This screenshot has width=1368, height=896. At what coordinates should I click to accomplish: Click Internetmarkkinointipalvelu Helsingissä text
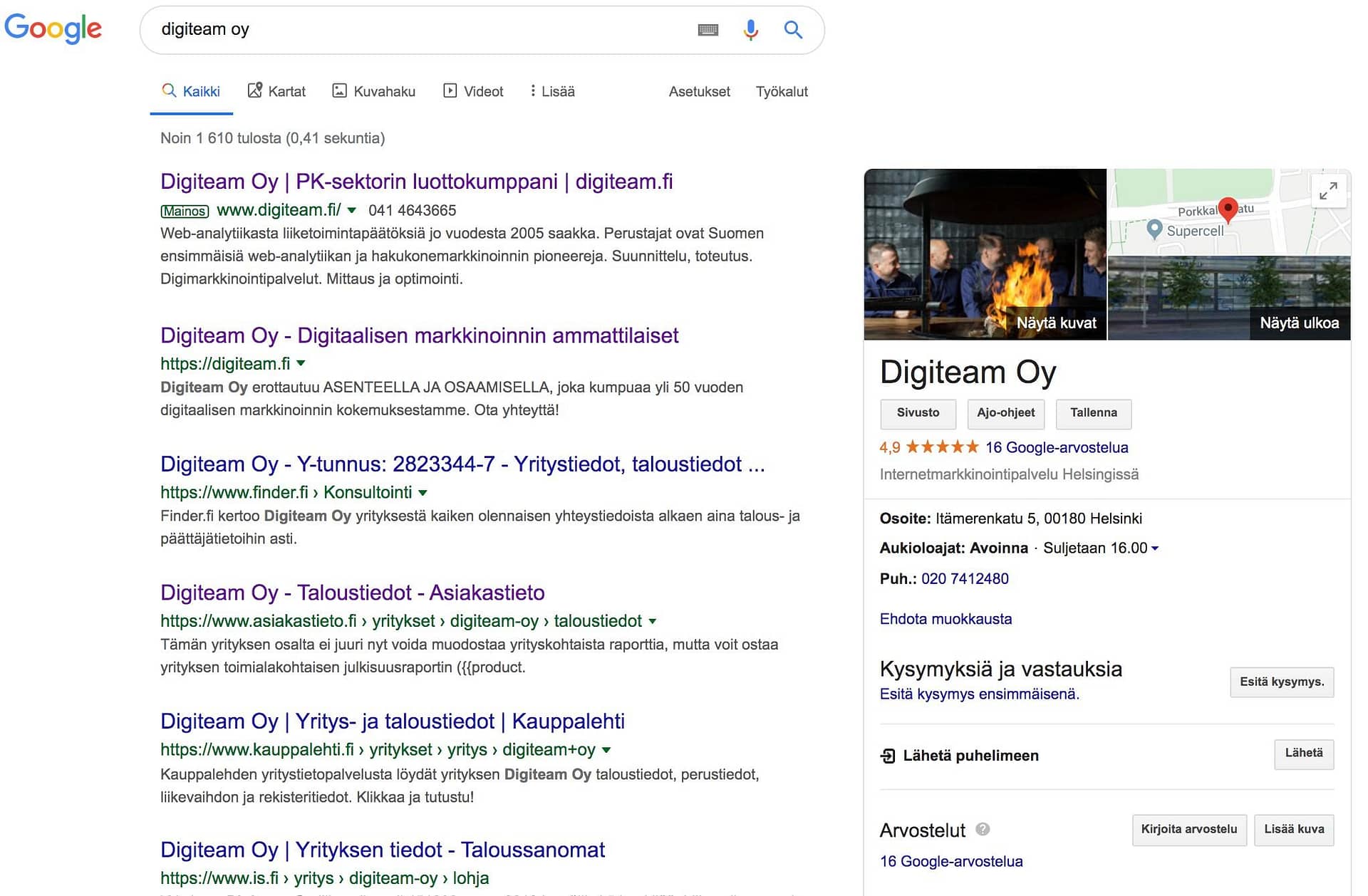pyautogui.click(x=1009, y=474)
